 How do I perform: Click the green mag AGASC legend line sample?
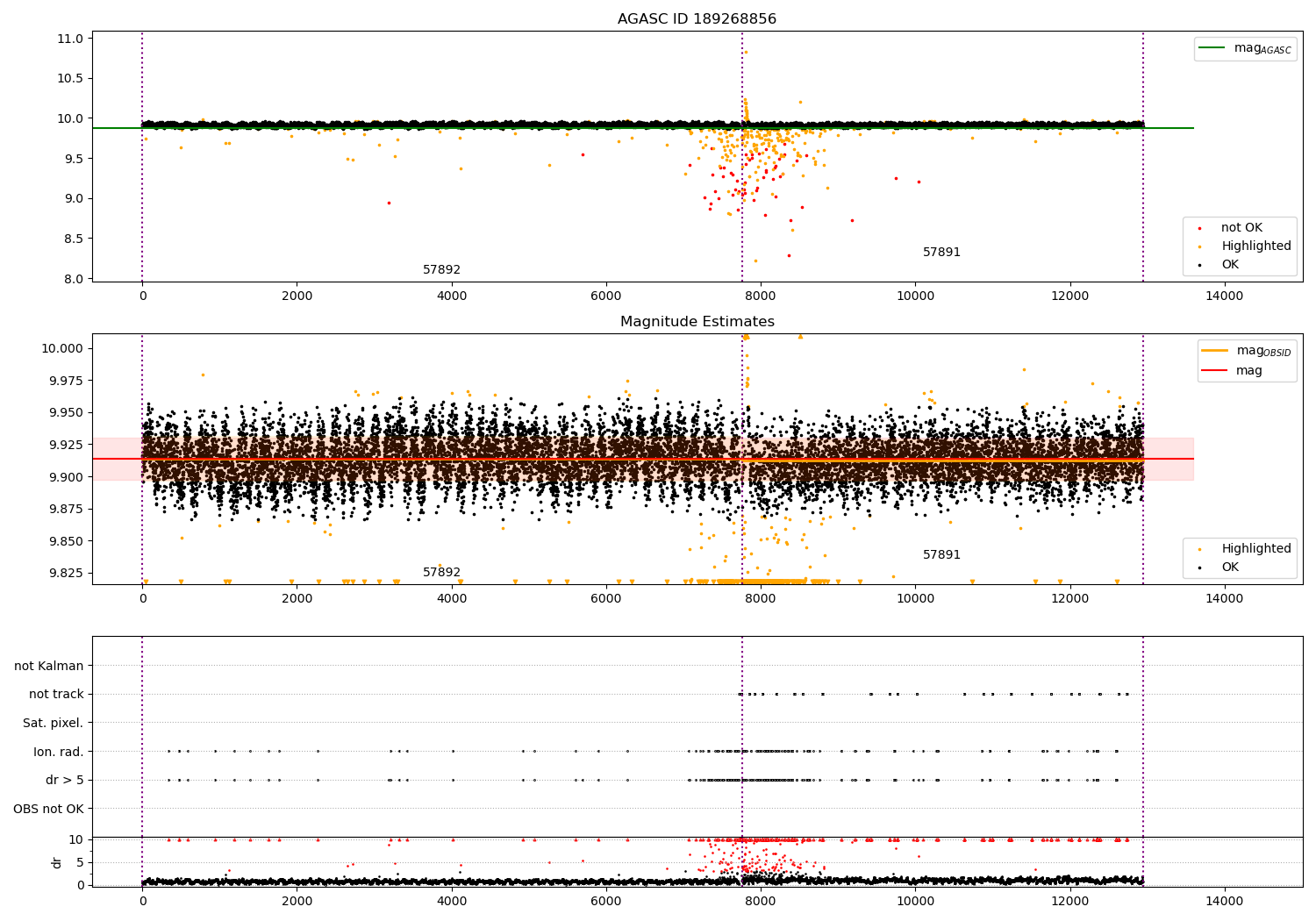tap(1212, 48)
